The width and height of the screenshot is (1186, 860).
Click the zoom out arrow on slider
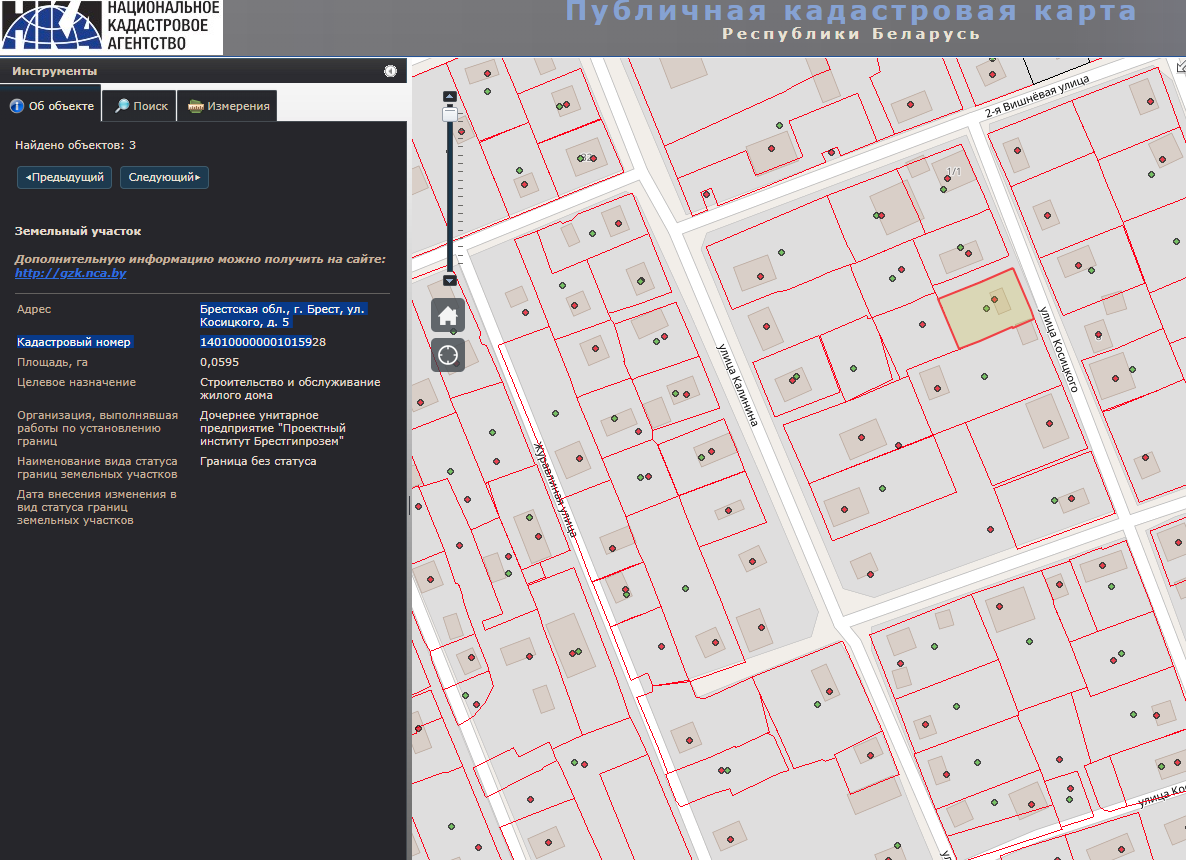[x=449, y=281]
